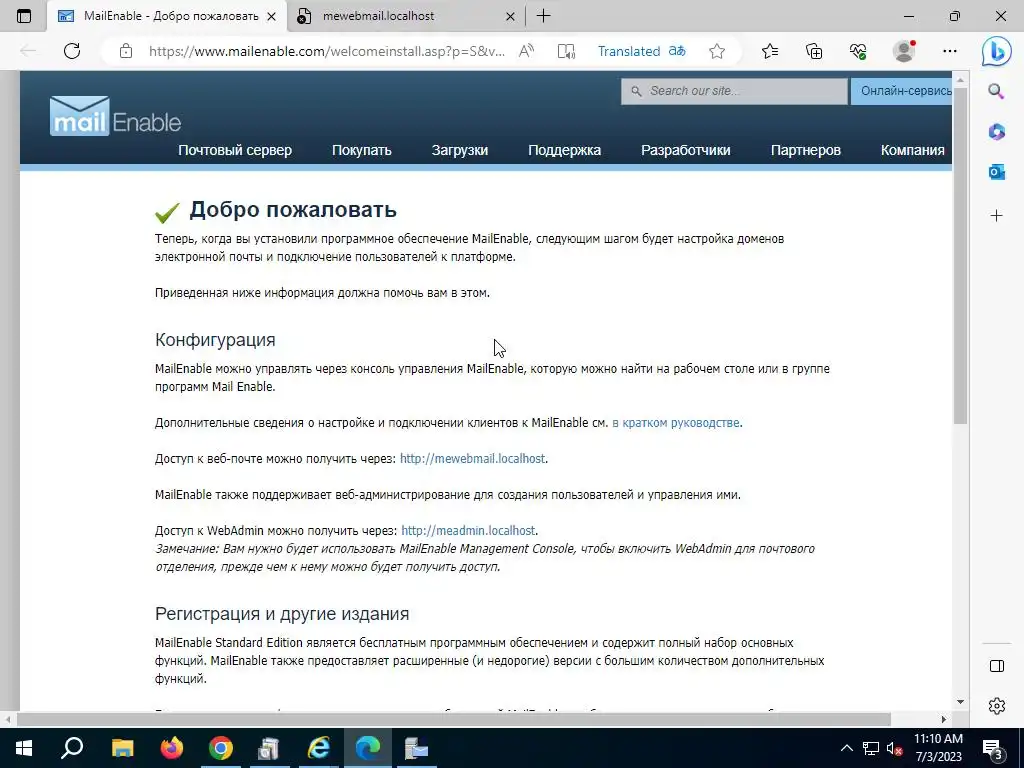1024x768 pixels.
Task: Open Windows Start menu
Action: pos(24,748)
